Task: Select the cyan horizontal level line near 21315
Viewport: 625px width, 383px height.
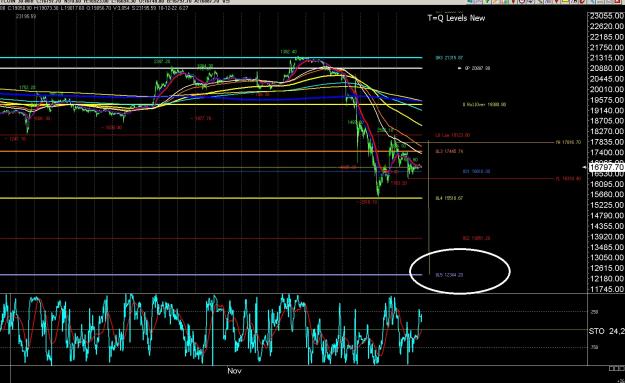Action: pyautogui.click(x=211, y=57)
